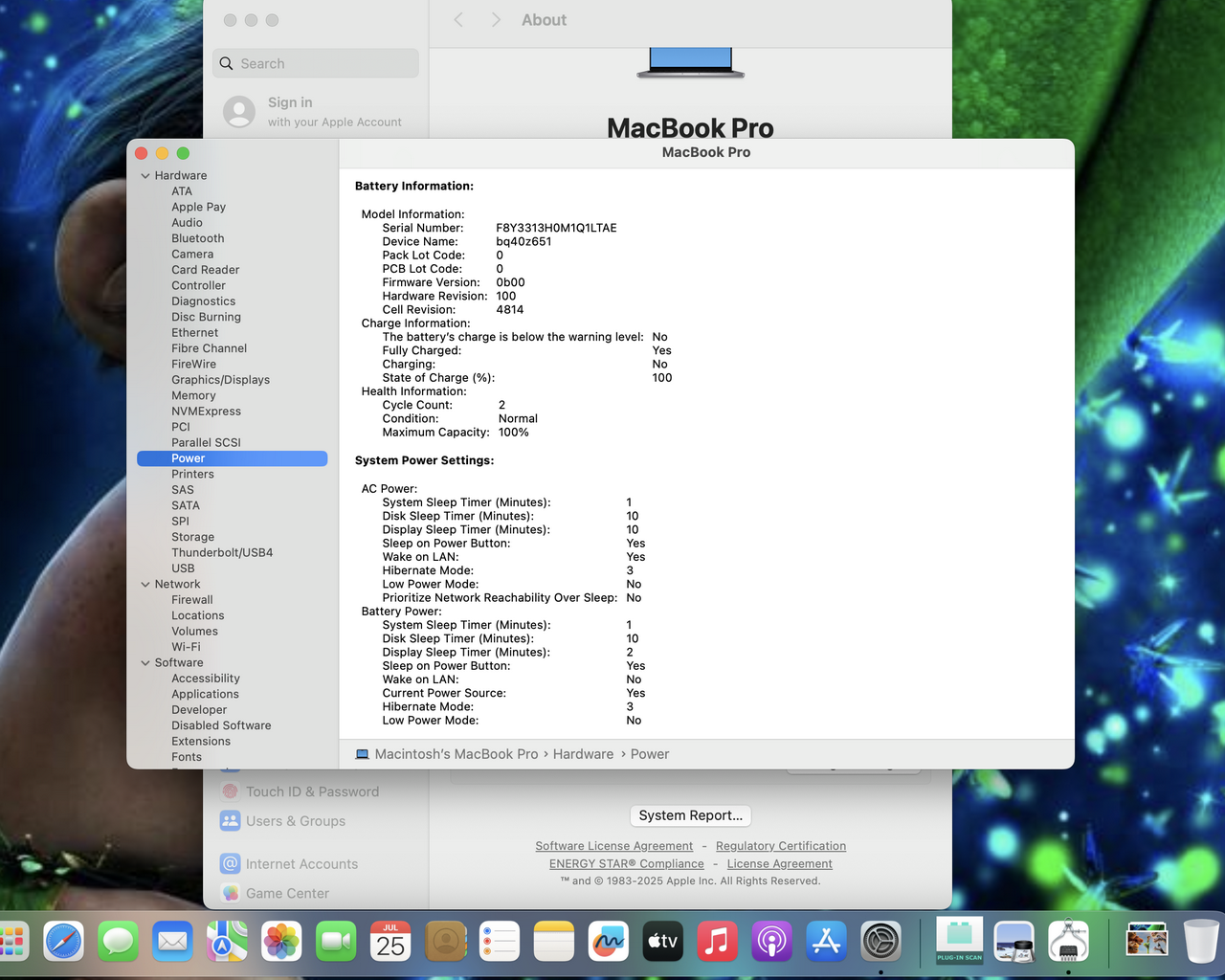Select Thunderbolt/USB4 in sidebar
Screen dimensions: 1225x980
[x=222, y=553]
